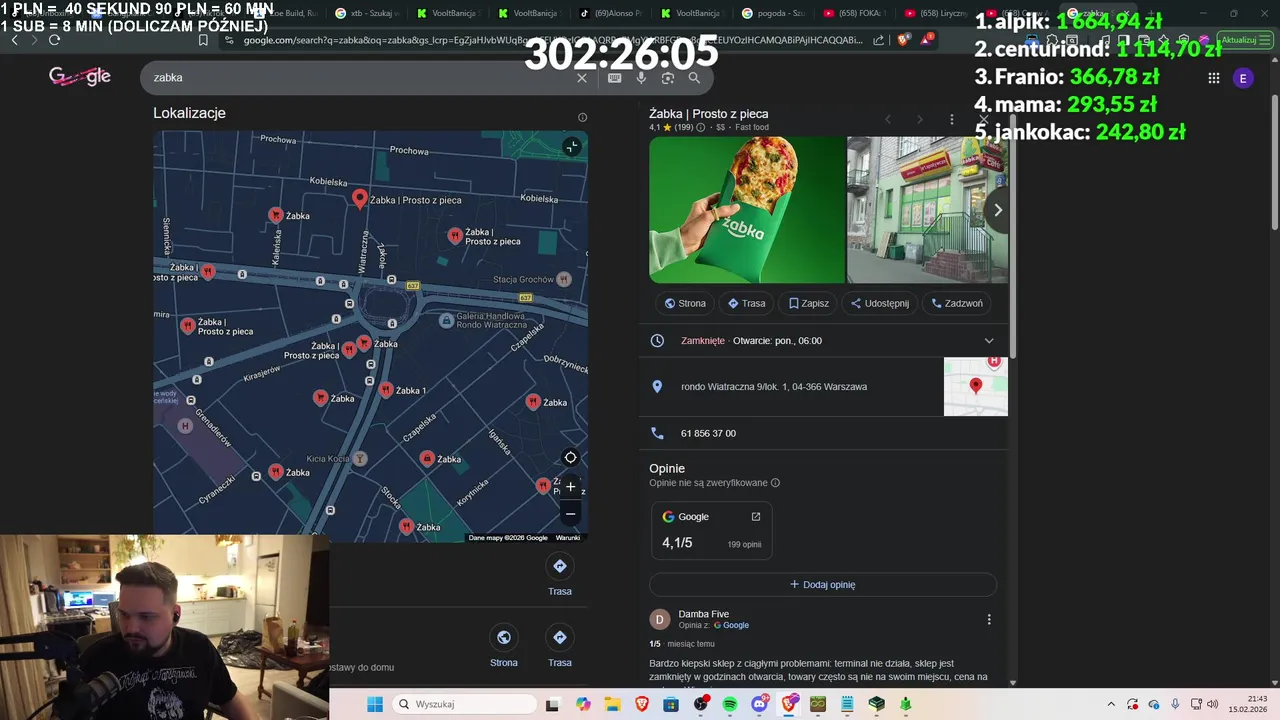
Task: Open the storefront photo thumbnail
Action: click(x=927, y=210)
